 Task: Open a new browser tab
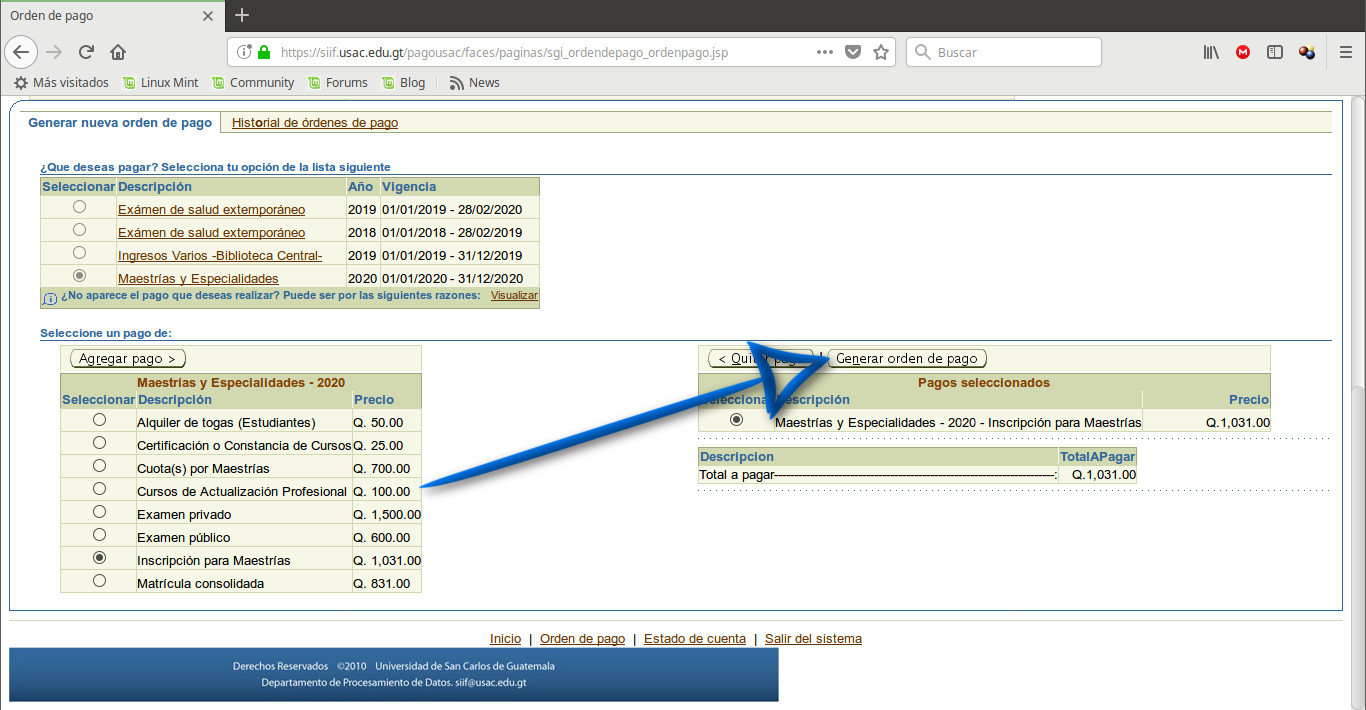(x=242, y=15)
